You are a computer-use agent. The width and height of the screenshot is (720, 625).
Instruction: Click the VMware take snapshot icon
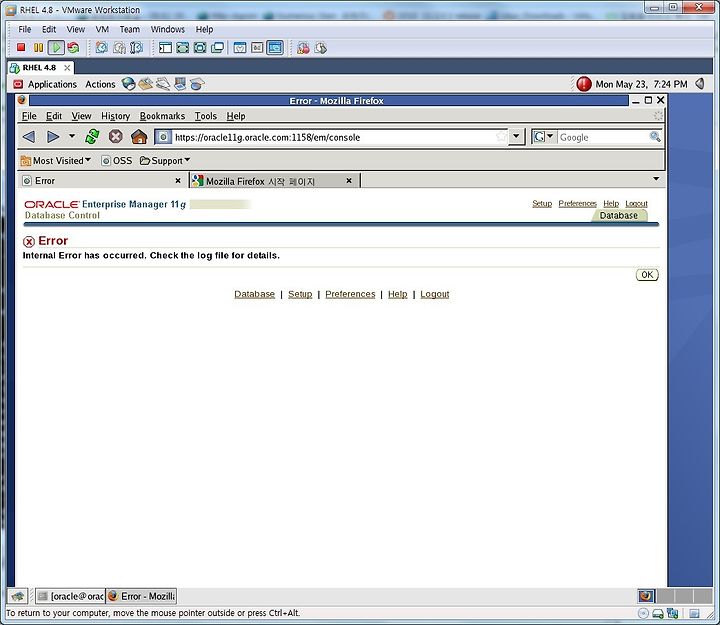(101, 47)
